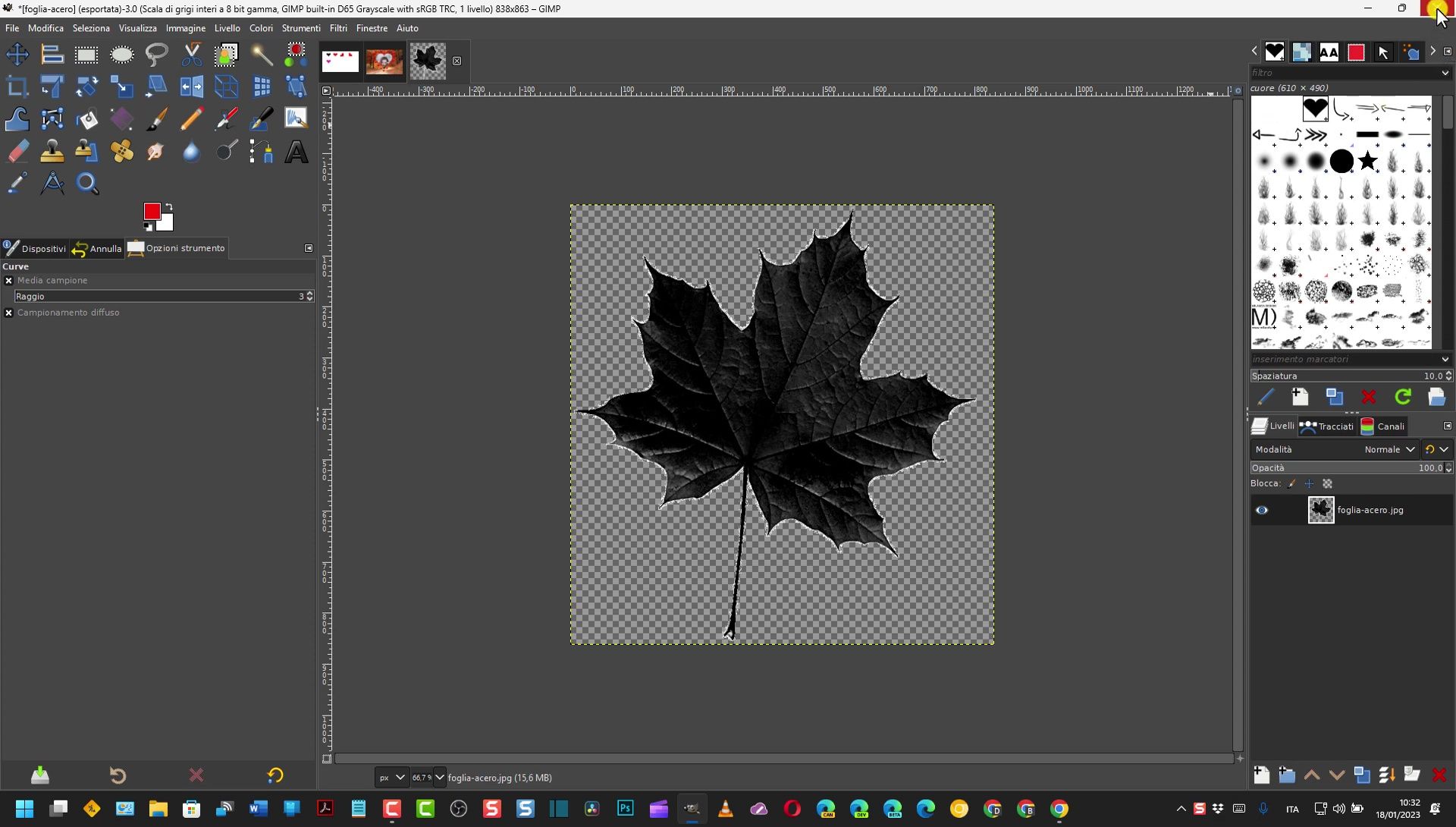Select the Alignment tool

click(x=52, y=55)
